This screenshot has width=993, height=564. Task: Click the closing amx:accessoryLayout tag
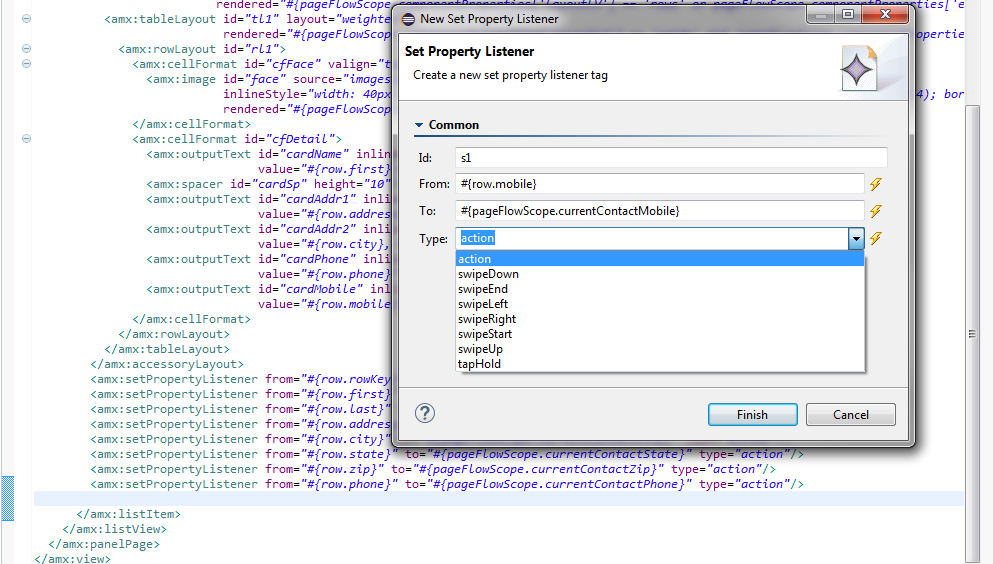(167, 364)
